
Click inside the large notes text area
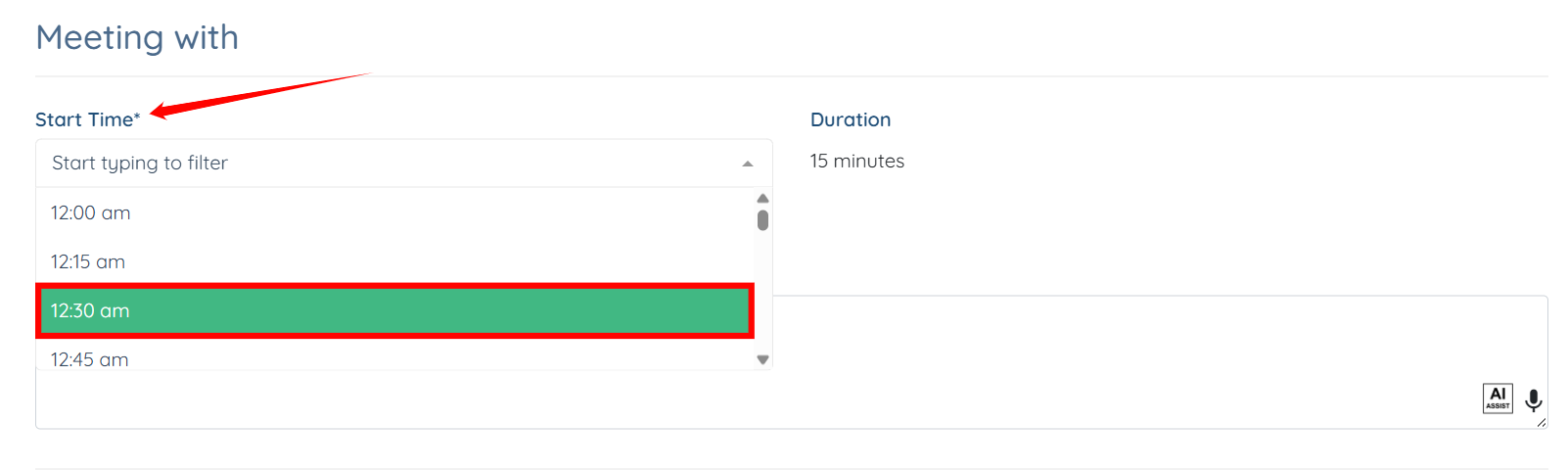tap(1077, 362)
